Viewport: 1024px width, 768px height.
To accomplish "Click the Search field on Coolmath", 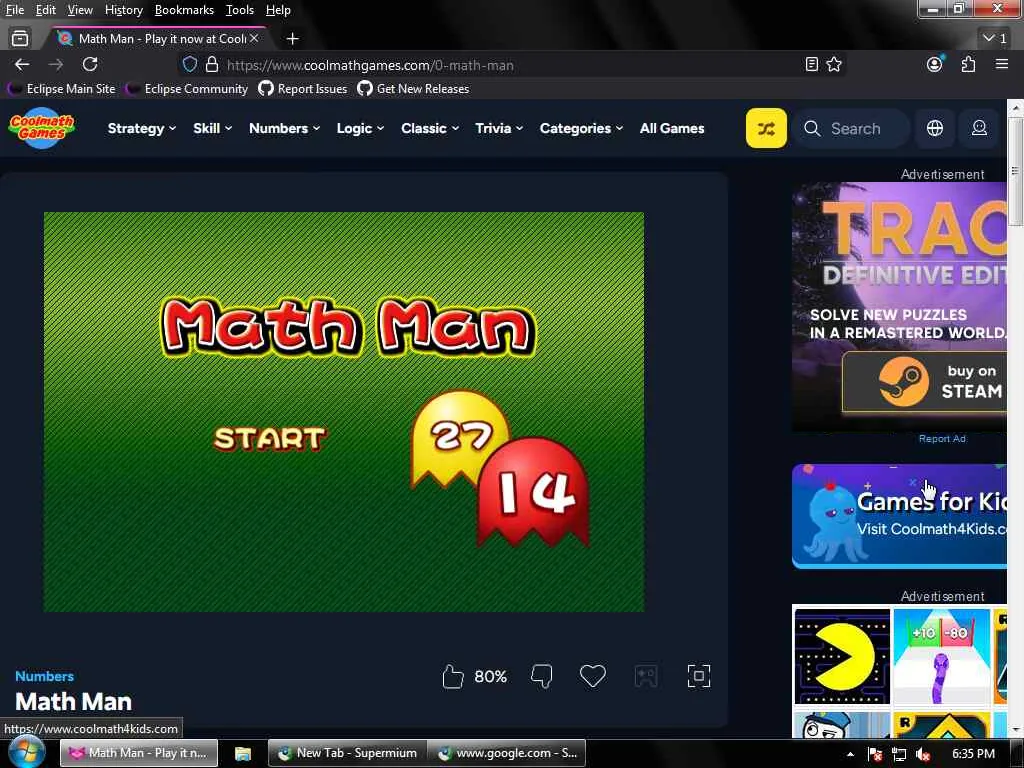I will point(850,128).
